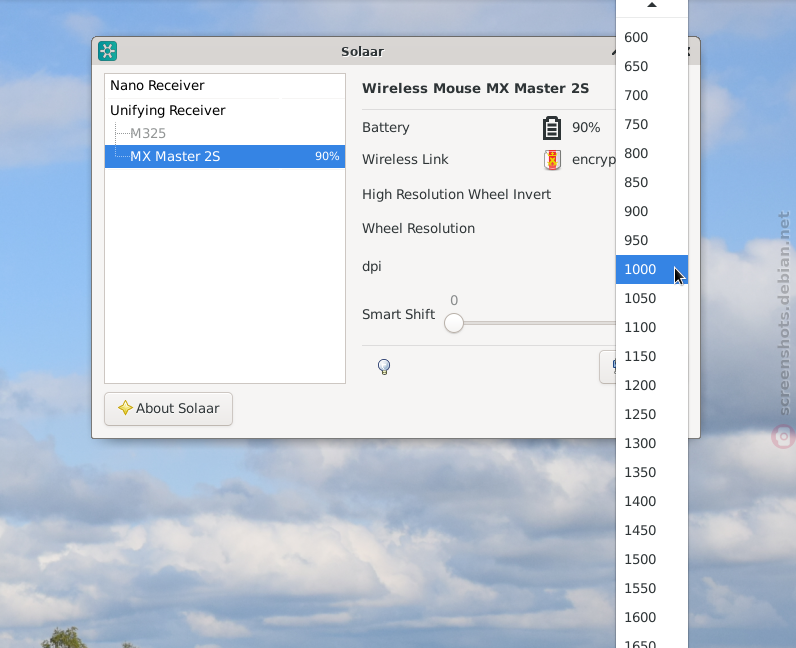This screenshot has width=796, height=648.
Task: Click the star icon on About Solaar
Action: coord(125,408)
